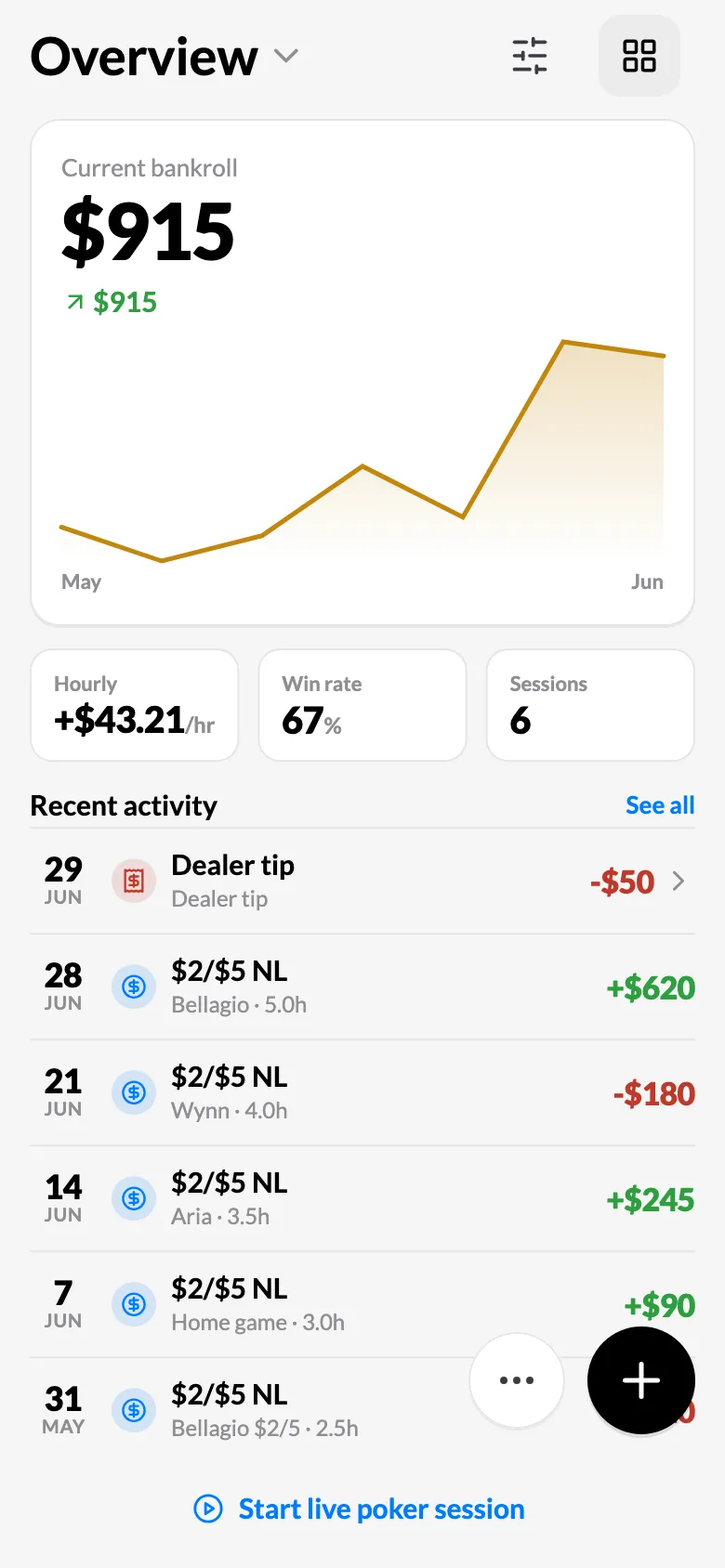This screenshot has height=1568, width=725.
Task: Open the three-dots more options button
Action: (x=517, y=1380)
